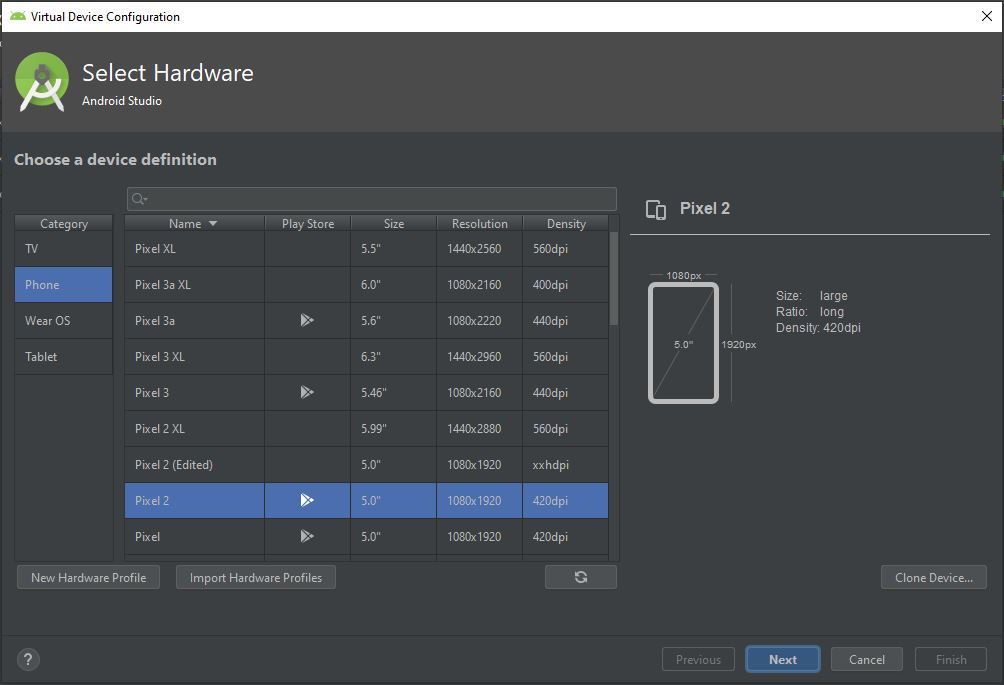The width and height of the screenshot is (1004, 685).
Task: Click the Previous button
Action: 698,659
